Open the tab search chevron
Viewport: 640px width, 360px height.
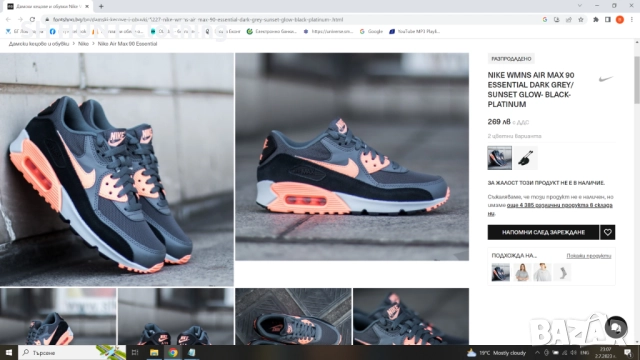click(580, 6)
